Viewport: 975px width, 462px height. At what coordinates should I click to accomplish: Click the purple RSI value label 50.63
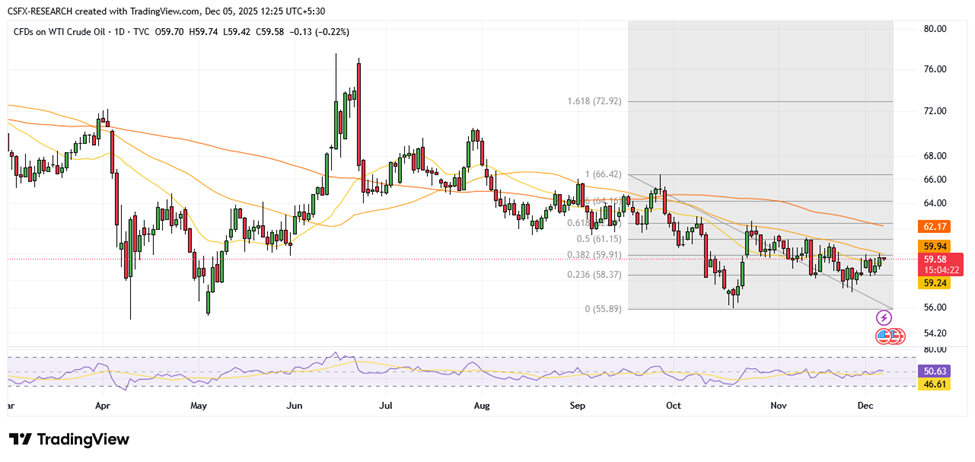934,371
